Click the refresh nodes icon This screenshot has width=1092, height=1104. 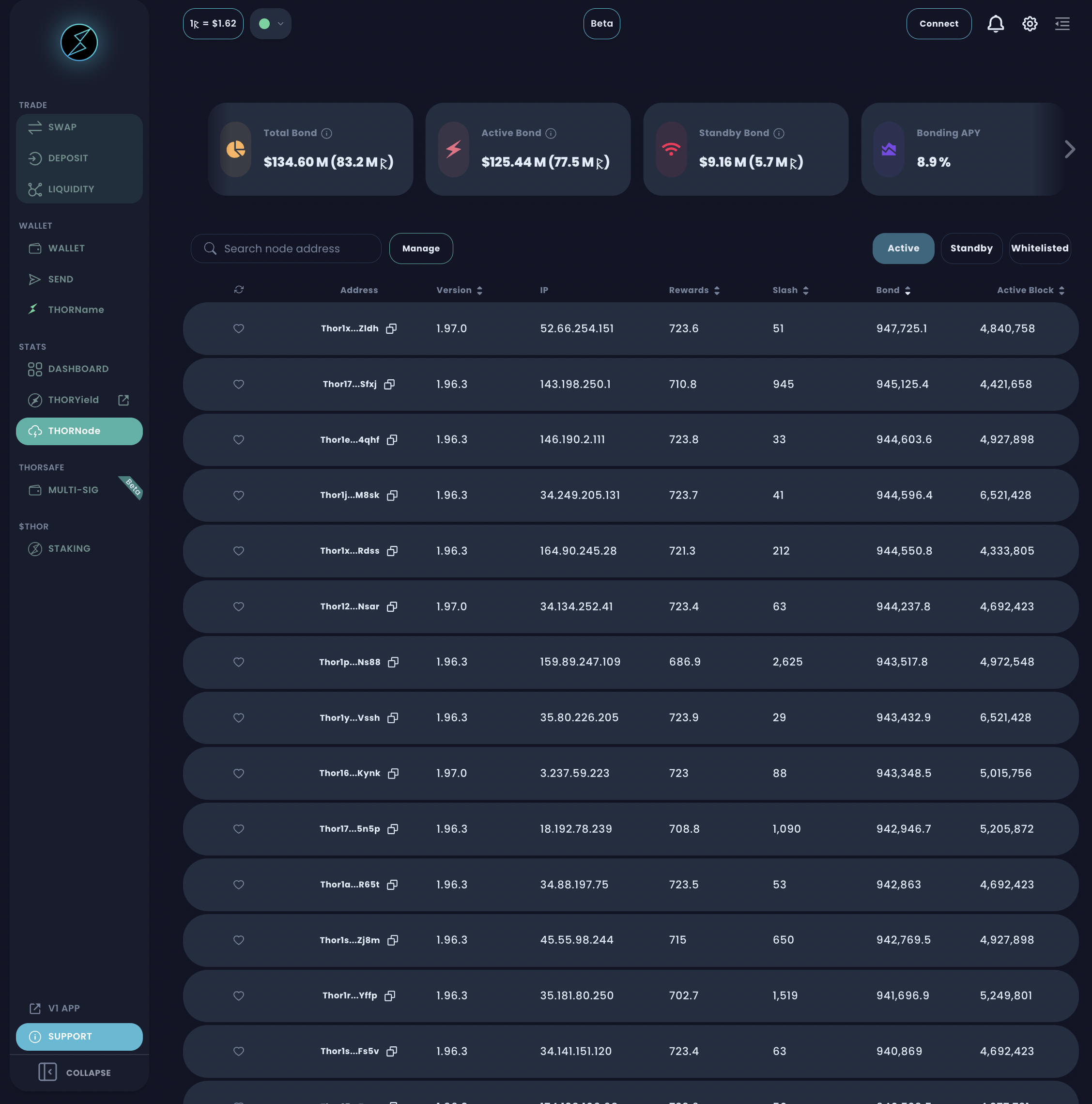tap(239, 290)
